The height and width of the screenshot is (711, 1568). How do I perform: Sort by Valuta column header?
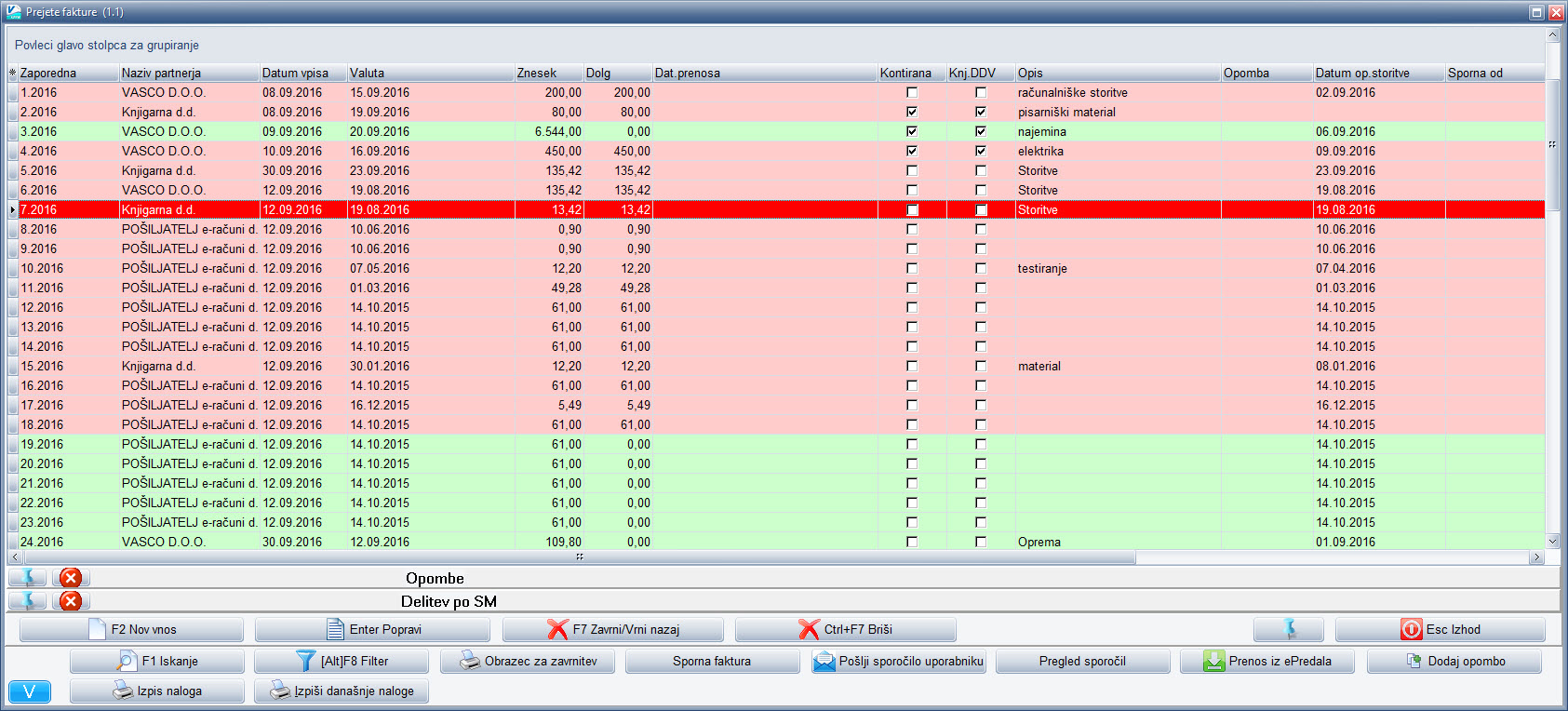(431, 73)
